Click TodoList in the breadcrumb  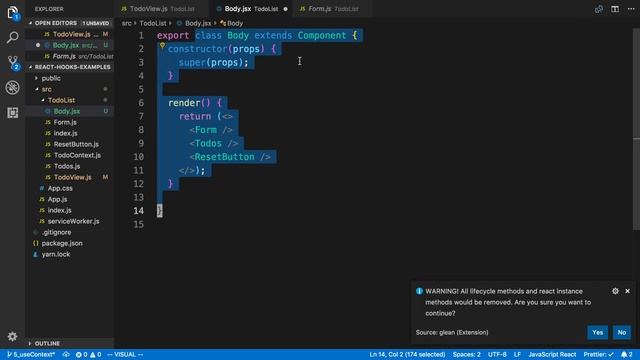pyautogui.click(x=153, y=23)
